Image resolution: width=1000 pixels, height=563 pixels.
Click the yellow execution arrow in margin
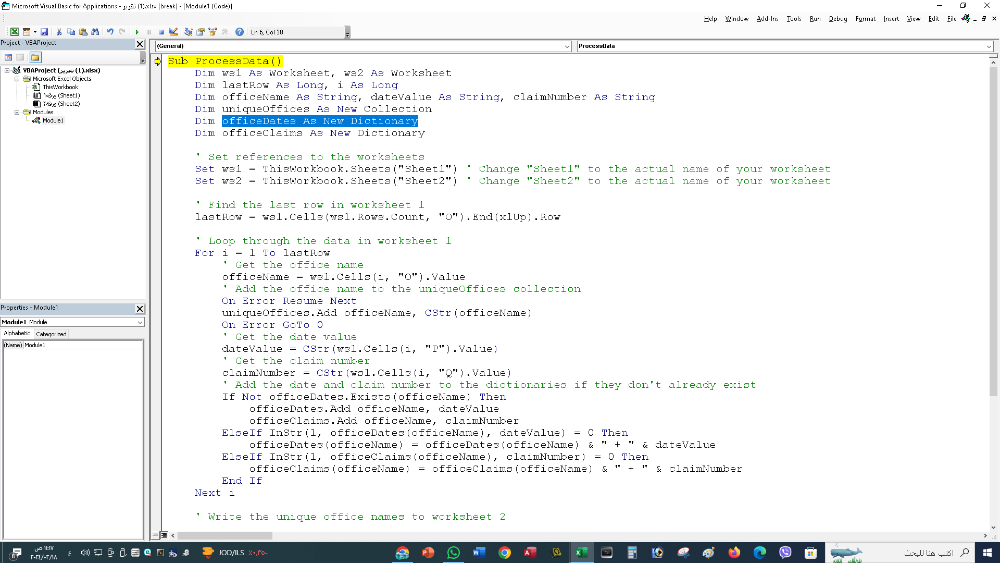158,61
